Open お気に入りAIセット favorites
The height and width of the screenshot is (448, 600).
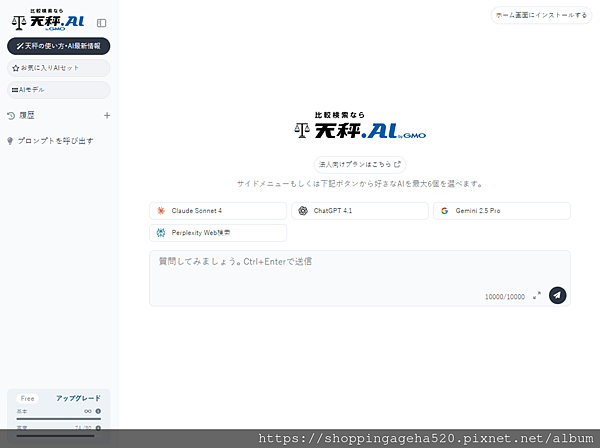pos(59,68)
